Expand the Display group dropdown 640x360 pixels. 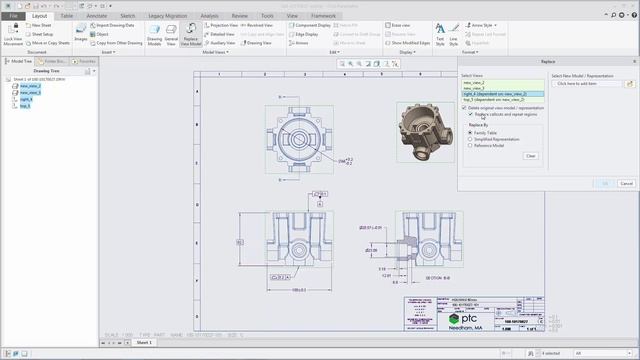(x=407, y=52)
